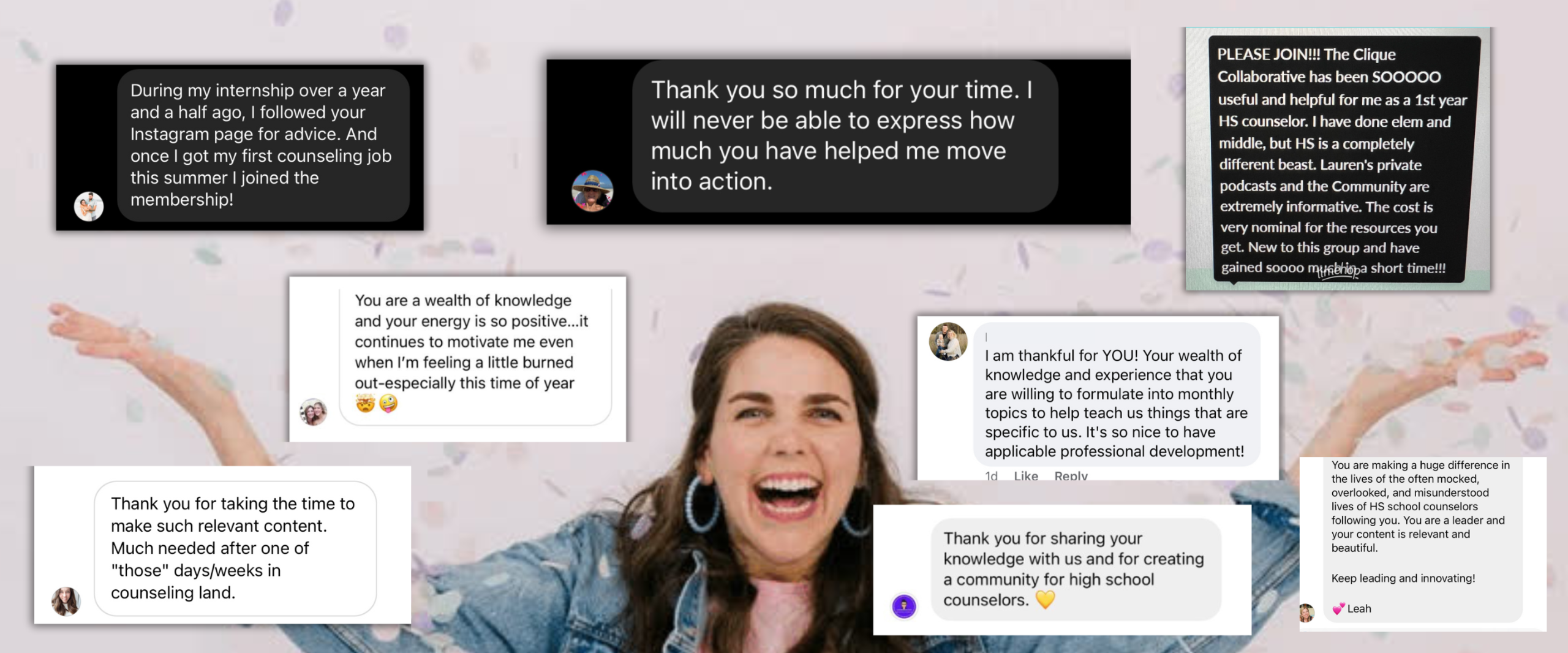Click the small avatar beside Leah's message

tap(1306, 613)
